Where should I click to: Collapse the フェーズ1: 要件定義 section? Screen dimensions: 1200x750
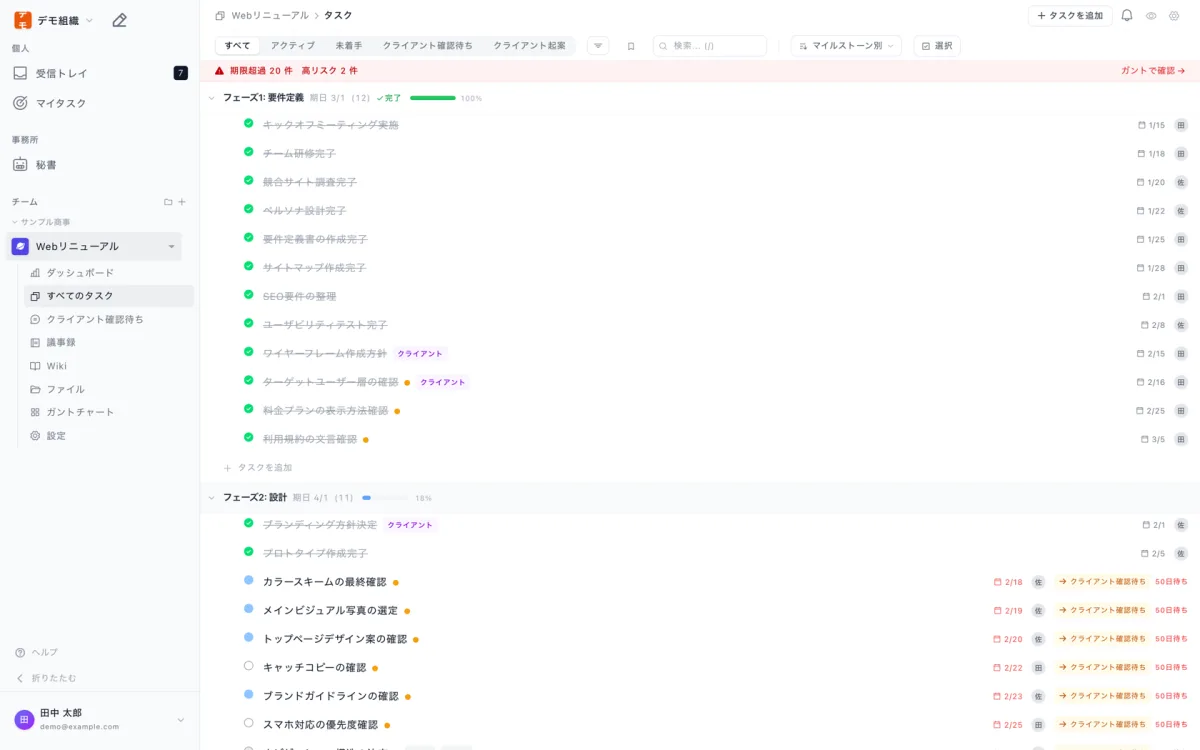click(x=211, y=98)
